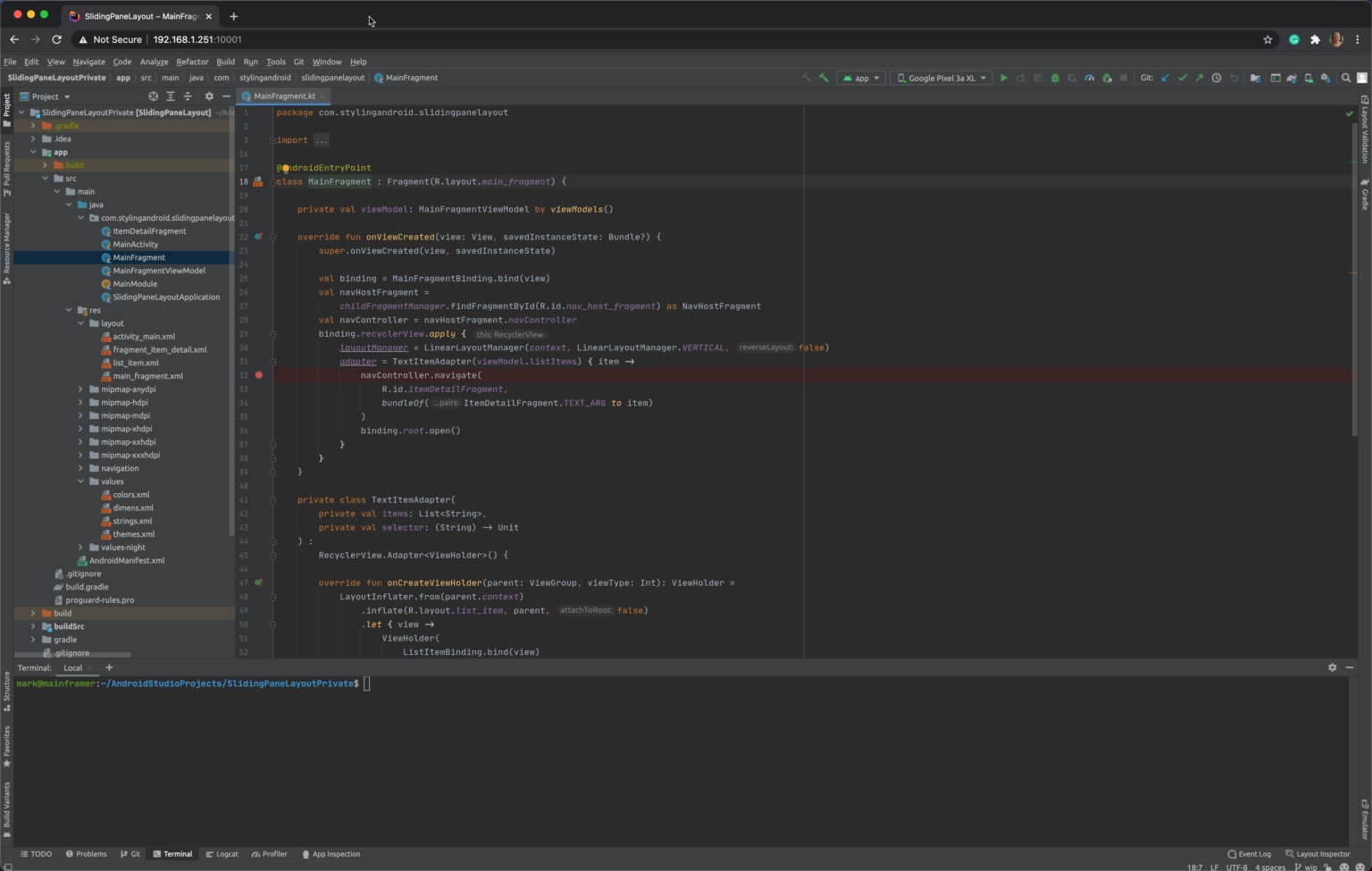Open the Event Log button
Viewport: 1372px width, 871px height.
(x=1249, y=854)
